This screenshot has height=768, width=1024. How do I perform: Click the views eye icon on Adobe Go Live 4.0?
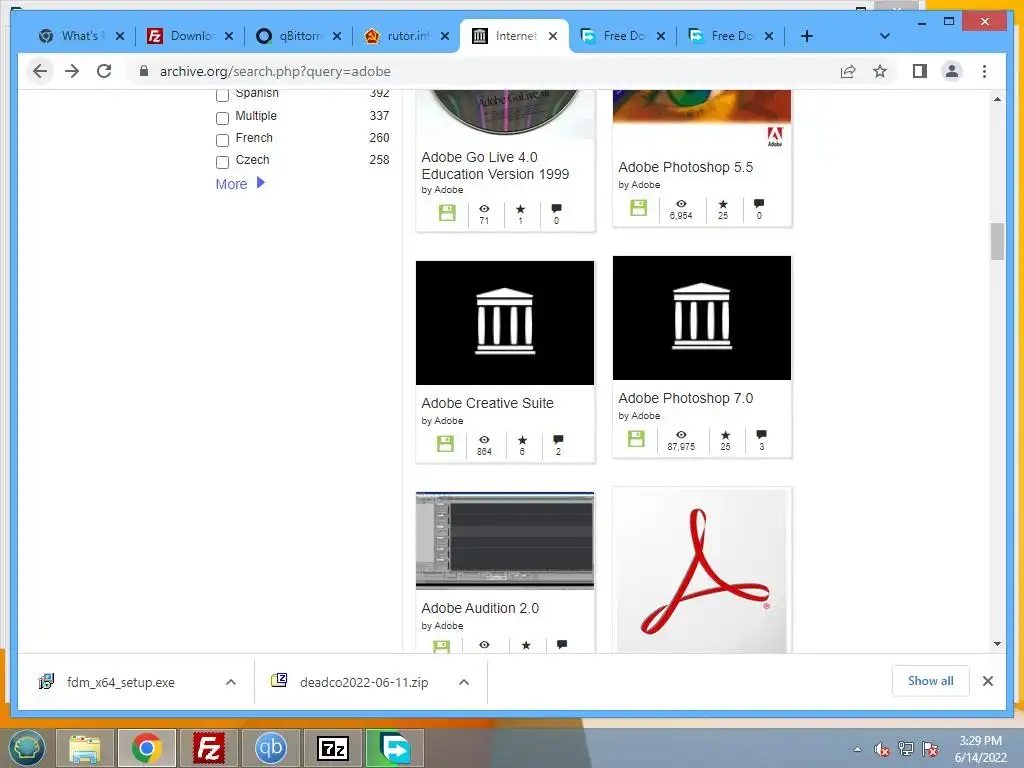[x=484, y=209]
